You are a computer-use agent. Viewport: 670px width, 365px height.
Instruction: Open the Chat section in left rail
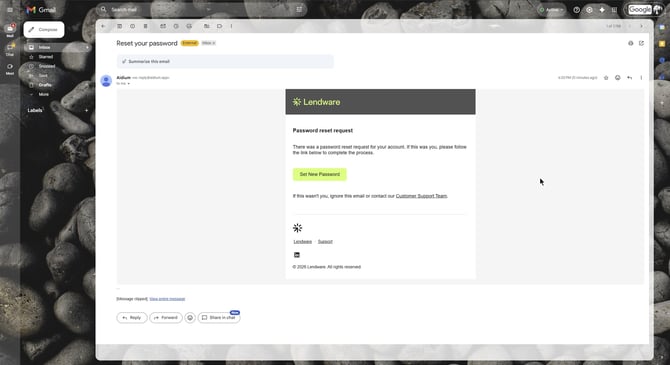pos(10,50)
